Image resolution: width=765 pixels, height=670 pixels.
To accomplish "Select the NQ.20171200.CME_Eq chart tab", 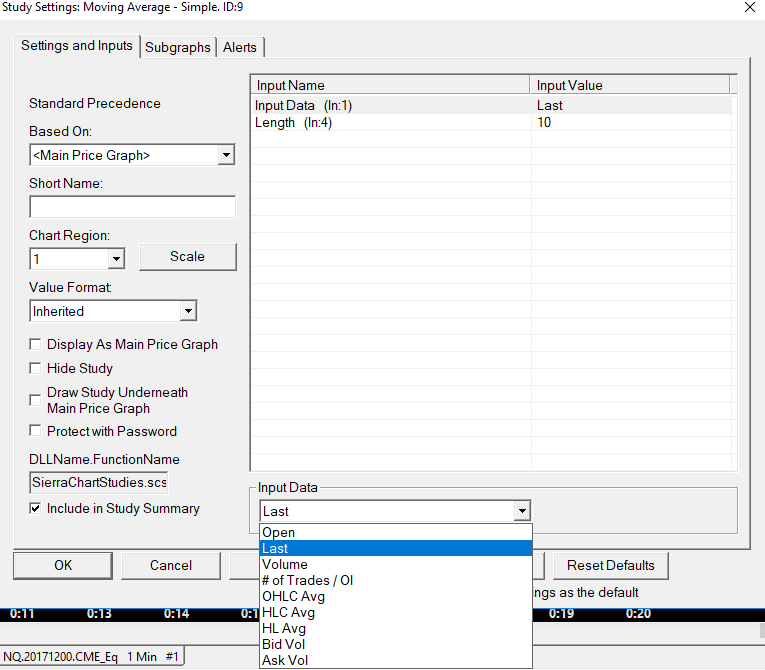I will (x=92, y=657).
